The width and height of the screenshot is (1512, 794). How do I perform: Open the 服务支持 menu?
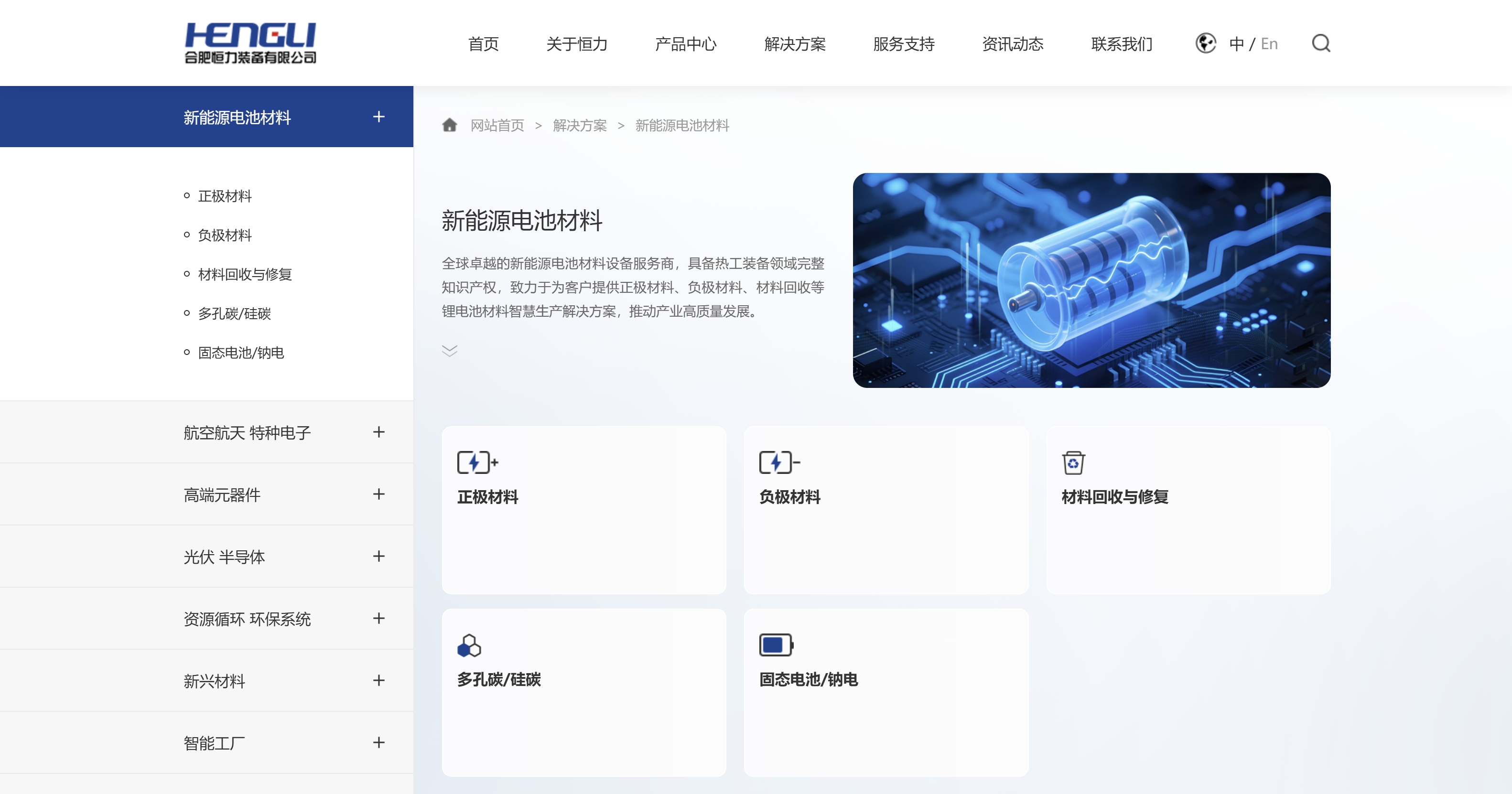point(903,44)
